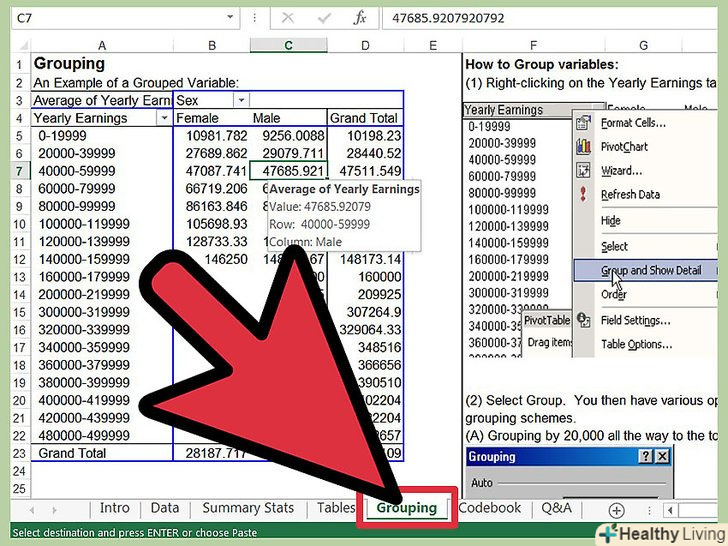Go to the Intro sheet tab
Screen dimensions: 728x546
coord(115,508)
